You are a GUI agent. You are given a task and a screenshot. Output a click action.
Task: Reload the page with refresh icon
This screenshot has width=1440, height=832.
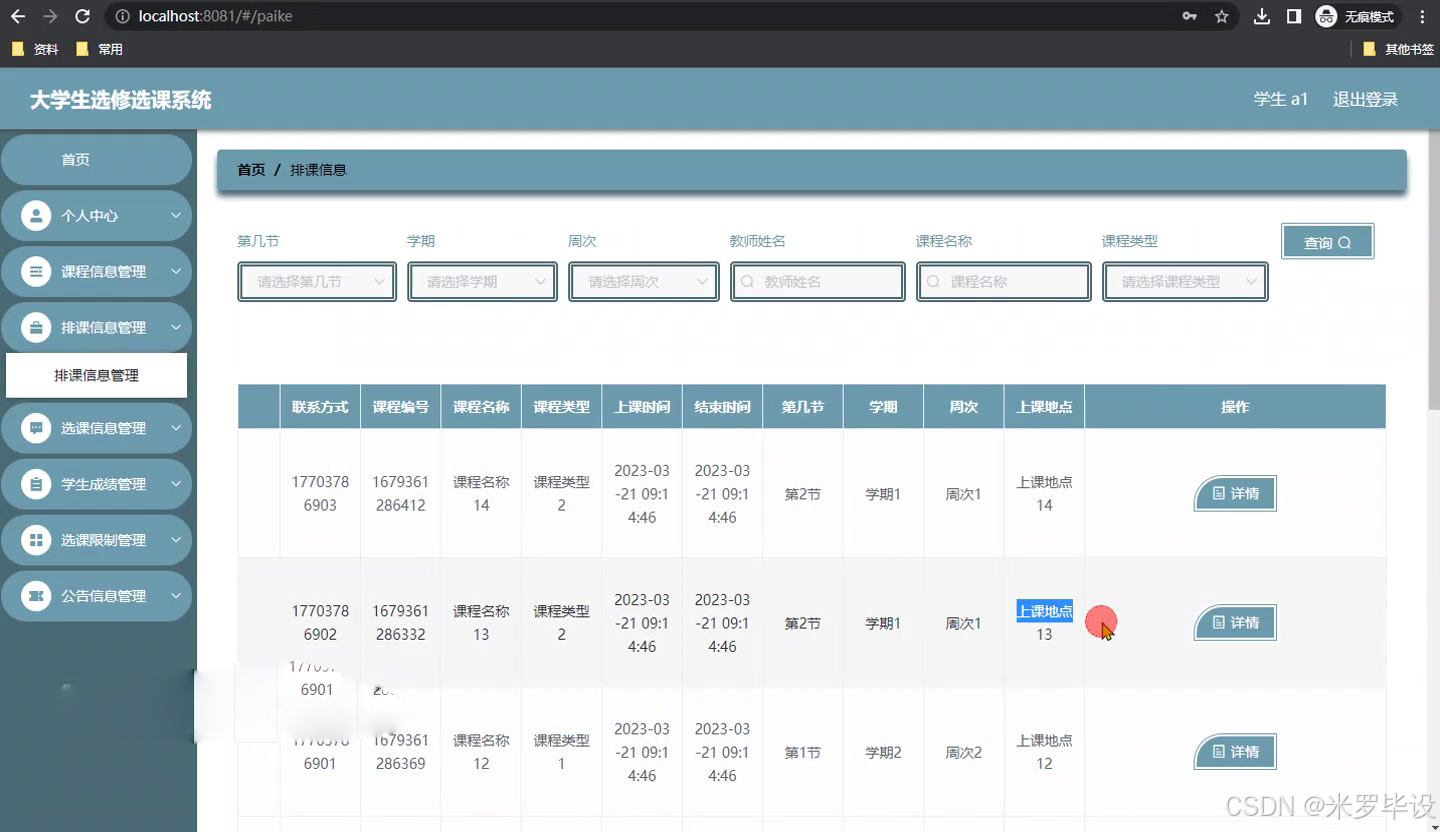tap(83, 16)
